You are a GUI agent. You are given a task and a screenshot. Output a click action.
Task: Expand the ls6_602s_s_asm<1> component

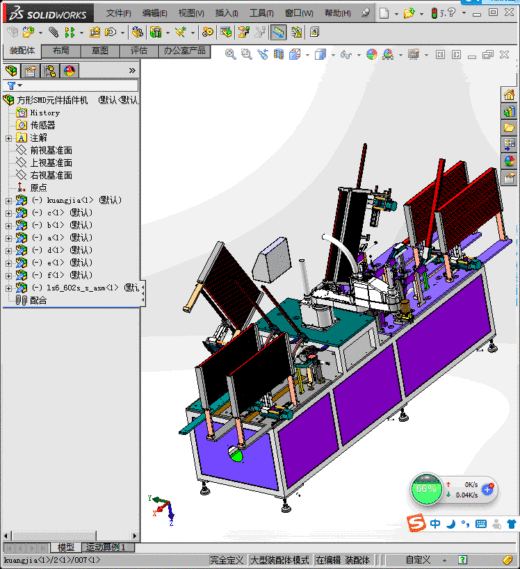(9, 288)
